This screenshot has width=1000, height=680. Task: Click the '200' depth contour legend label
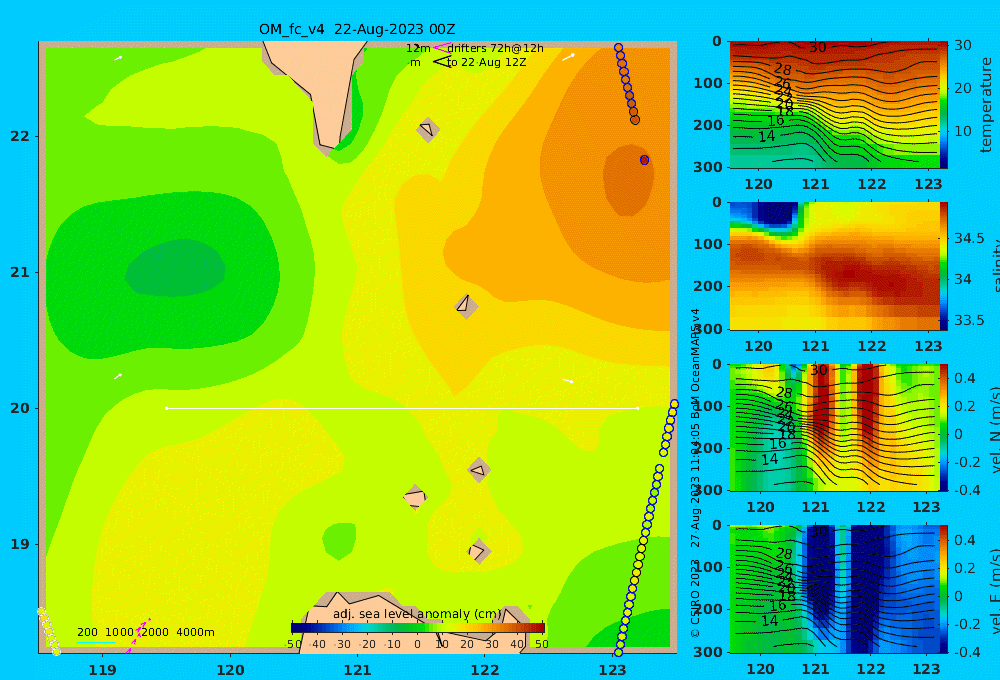[87, 632]
